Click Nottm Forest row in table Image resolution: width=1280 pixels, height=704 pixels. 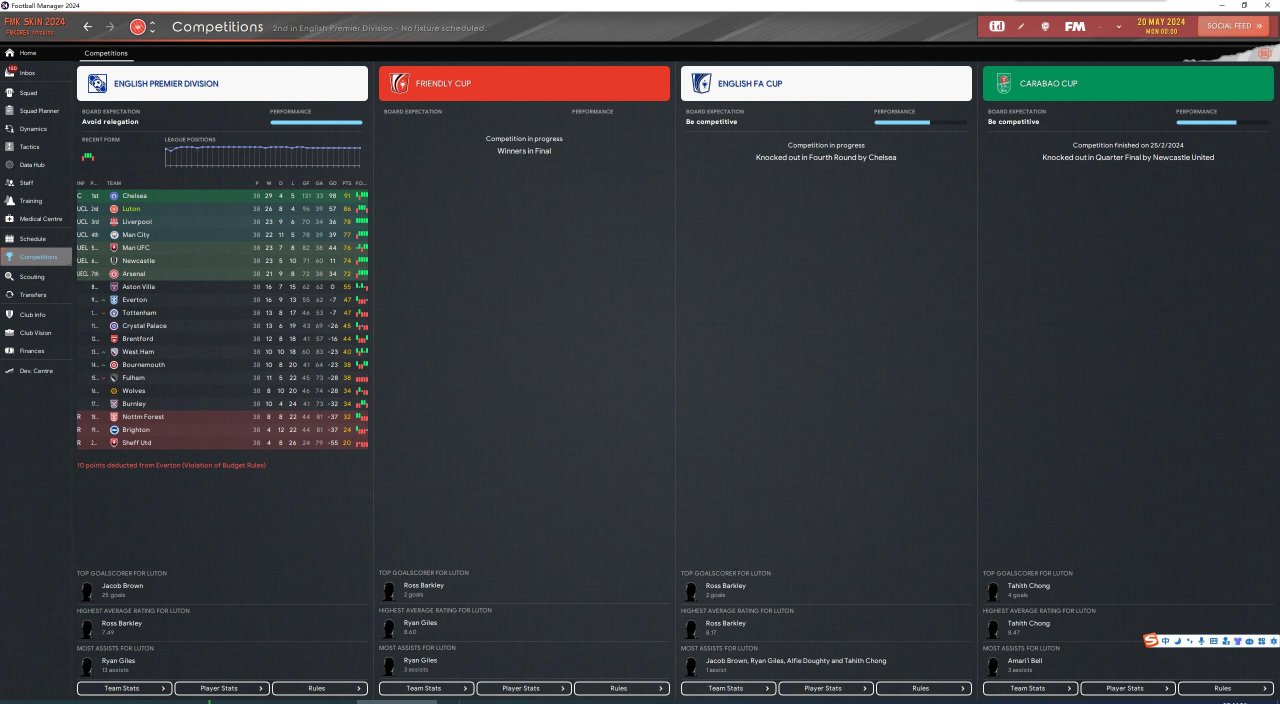(222, 417)
